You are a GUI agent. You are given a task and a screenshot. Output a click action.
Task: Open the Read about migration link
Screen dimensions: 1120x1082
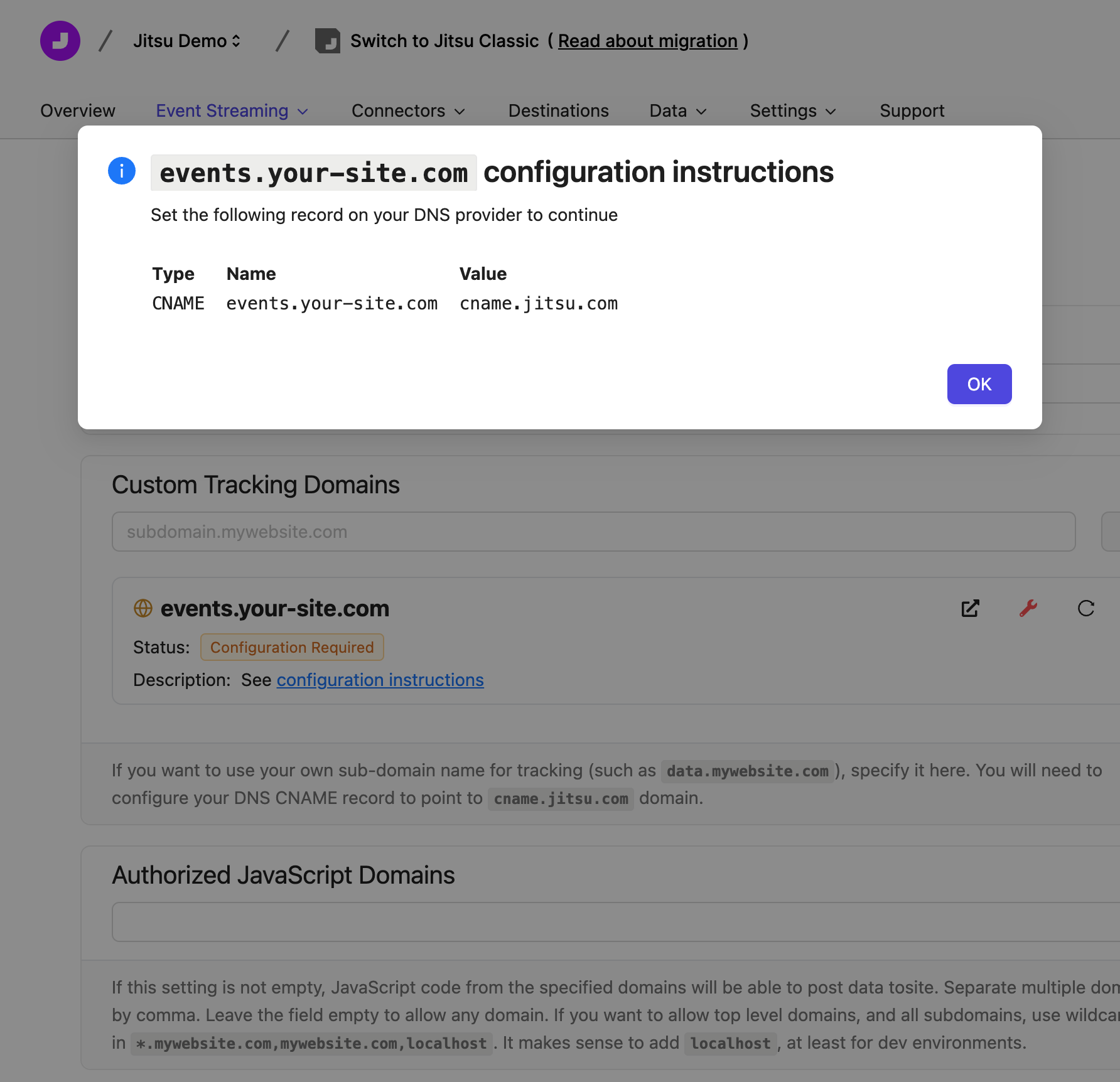coord(648,41)
